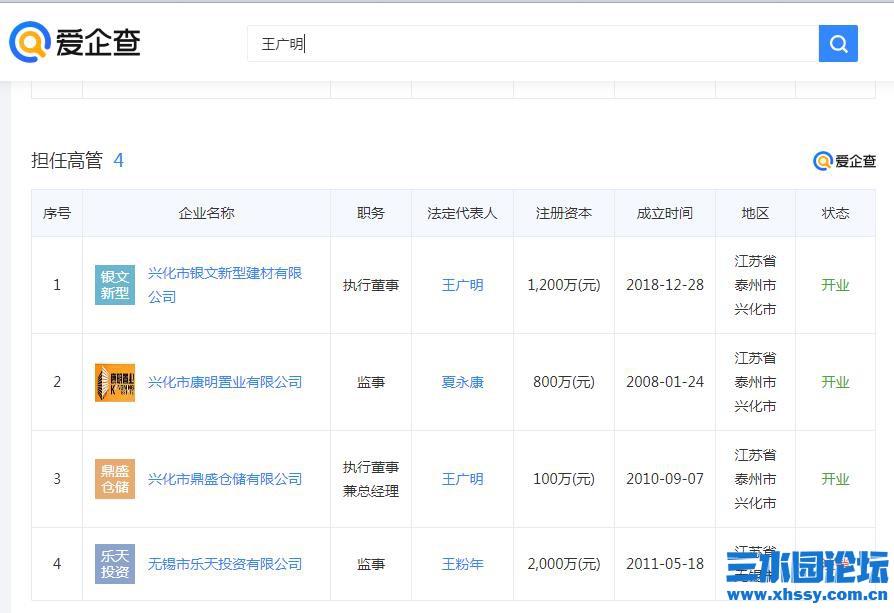The width and height of the screenshot is (894, 613).
Task: Click the 鼎盛仓储 company logo thumbnail
Action: pyautogui.click(x=115, y=479)
